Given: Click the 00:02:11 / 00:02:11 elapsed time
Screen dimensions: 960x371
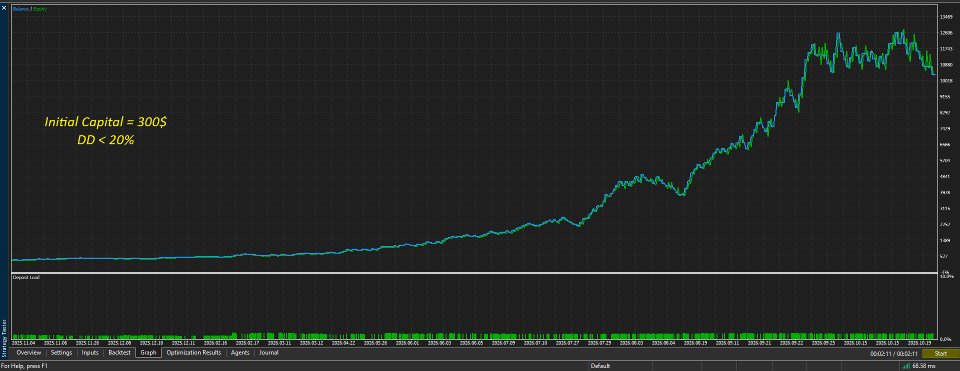Looking at the screenshot, I should click(894, 354).
